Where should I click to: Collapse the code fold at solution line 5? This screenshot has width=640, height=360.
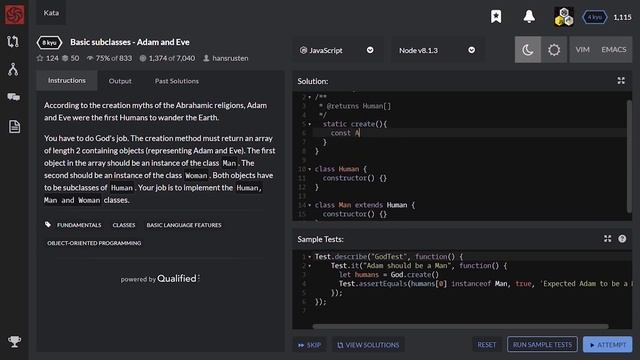tap(309, 124)
